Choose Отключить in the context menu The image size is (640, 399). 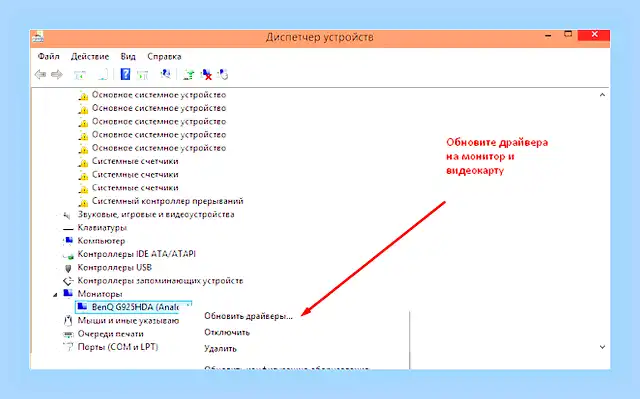pyautogui.click(x=227, y=332)
